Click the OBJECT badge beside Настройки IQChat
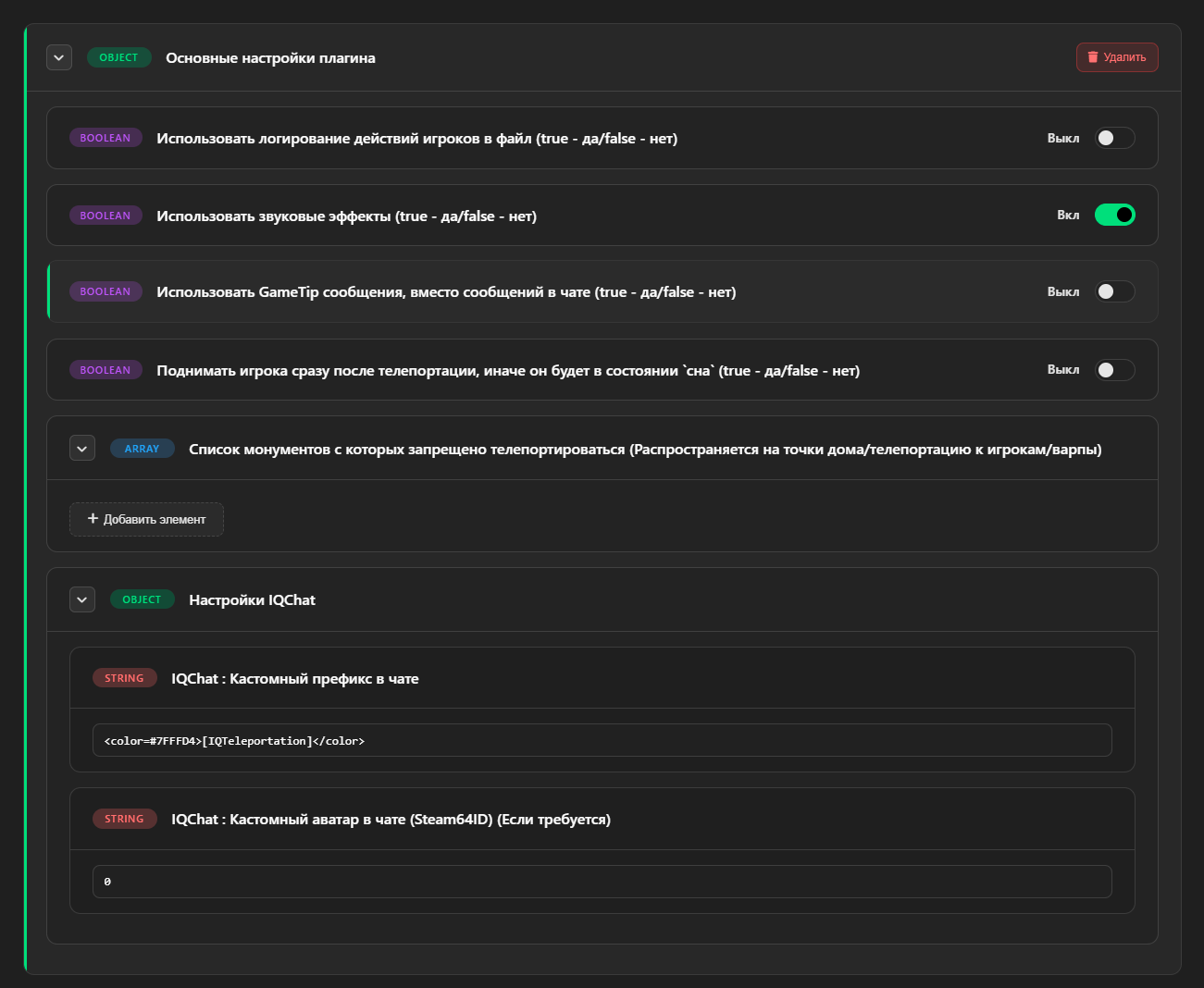The width and height of the screenshot is (1204, 988). click(x=142, y=599)
